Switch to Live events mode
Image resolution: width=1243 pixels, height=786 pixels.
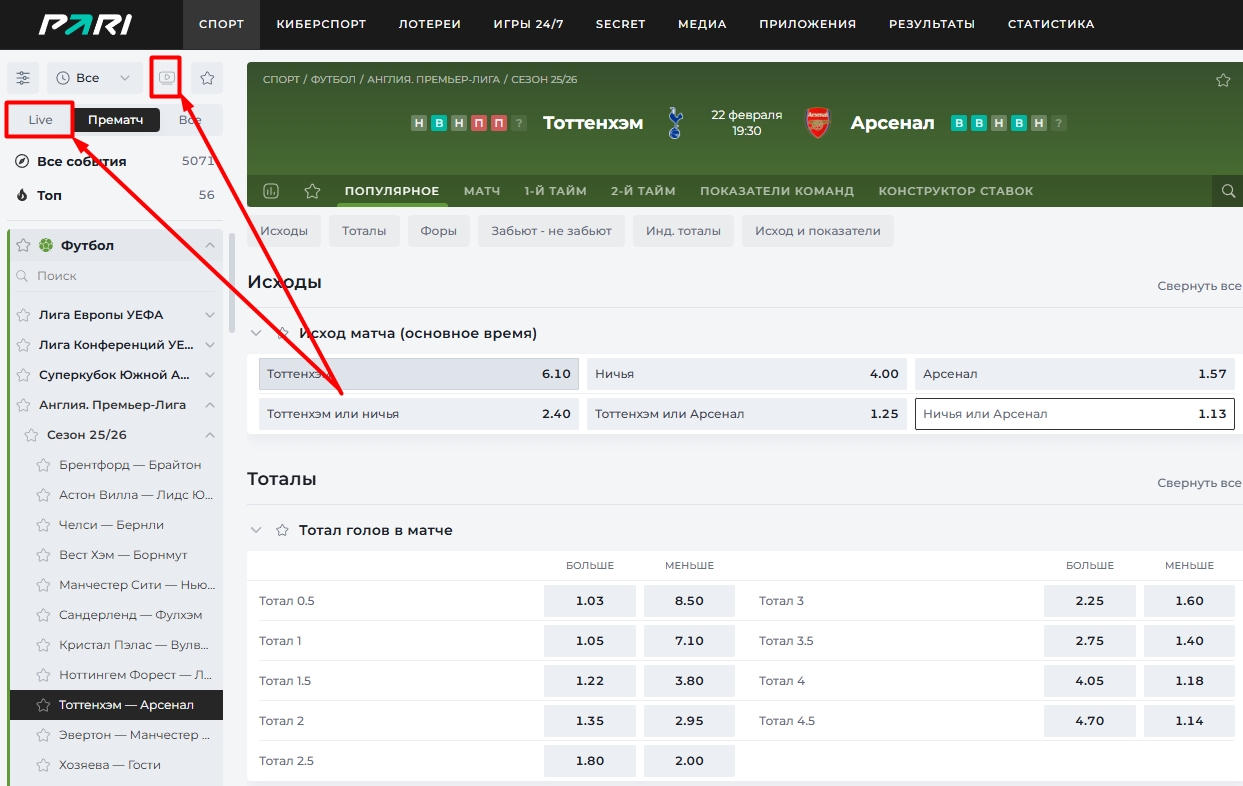pos(40,120)
